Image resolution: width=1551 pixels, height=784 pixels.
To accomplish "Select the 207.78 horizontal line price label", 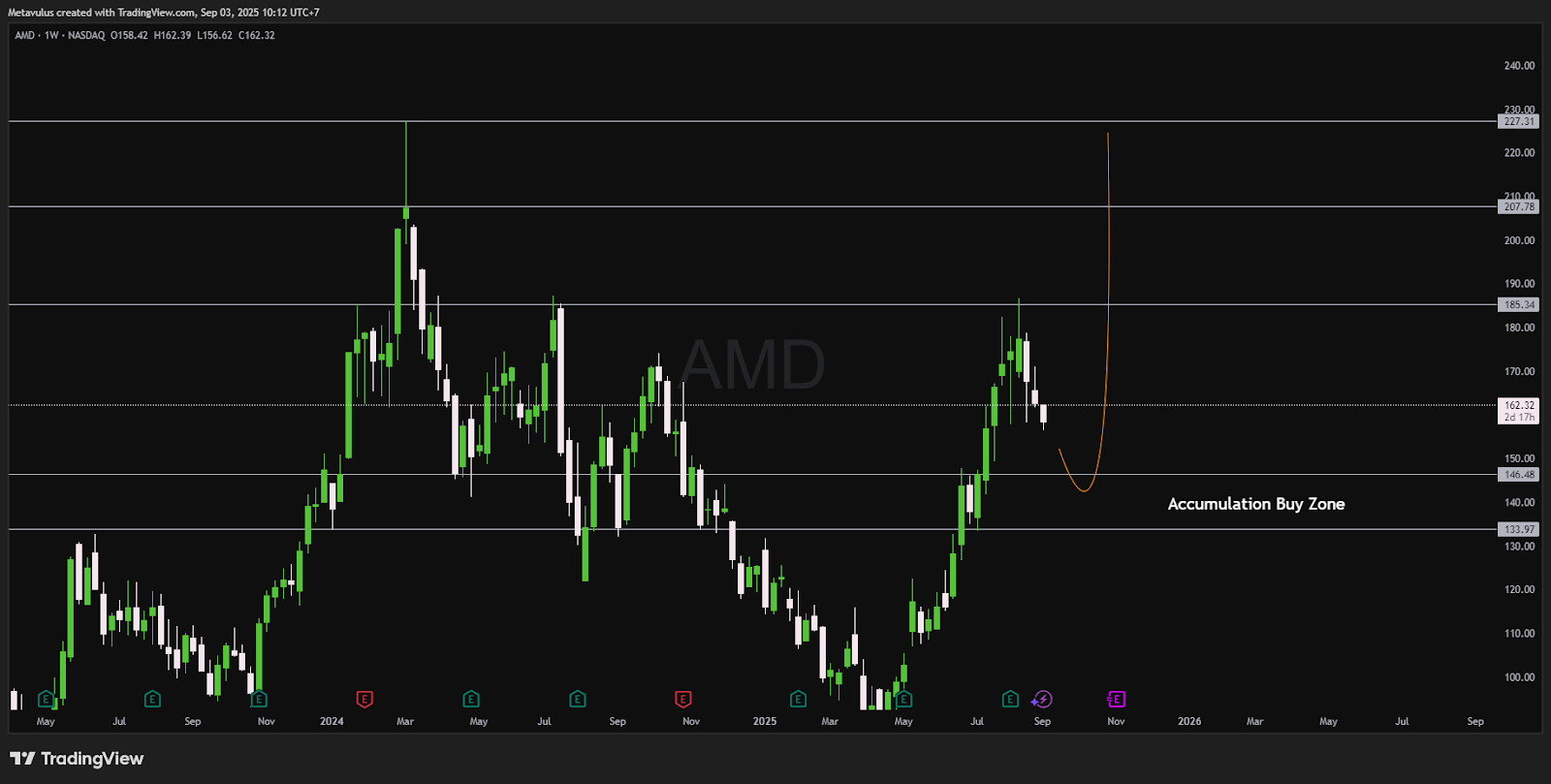I will [1519, 206].
